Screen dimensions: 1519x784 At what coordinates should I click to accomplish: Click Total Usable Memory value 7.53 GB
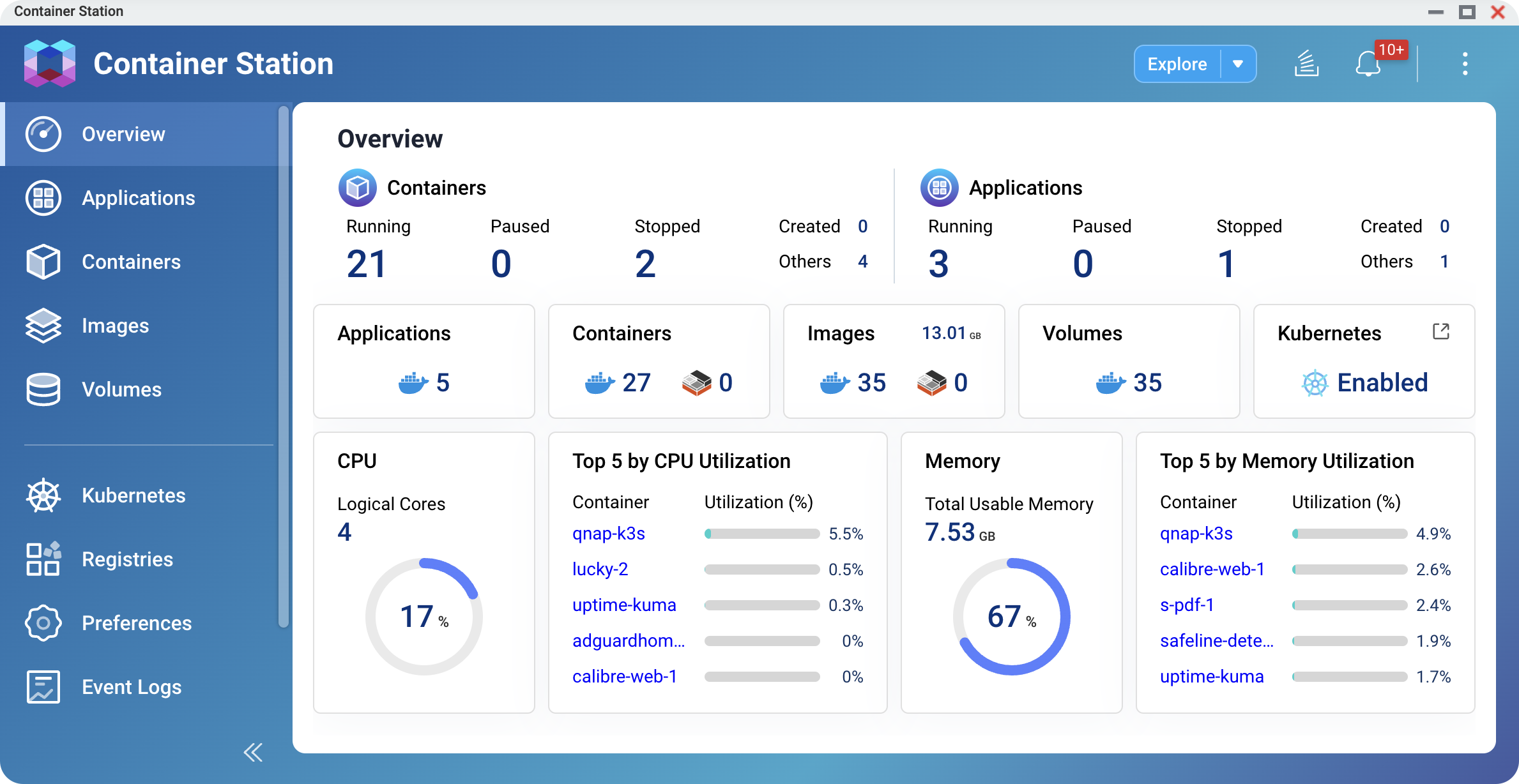click(x=960, y=532)
